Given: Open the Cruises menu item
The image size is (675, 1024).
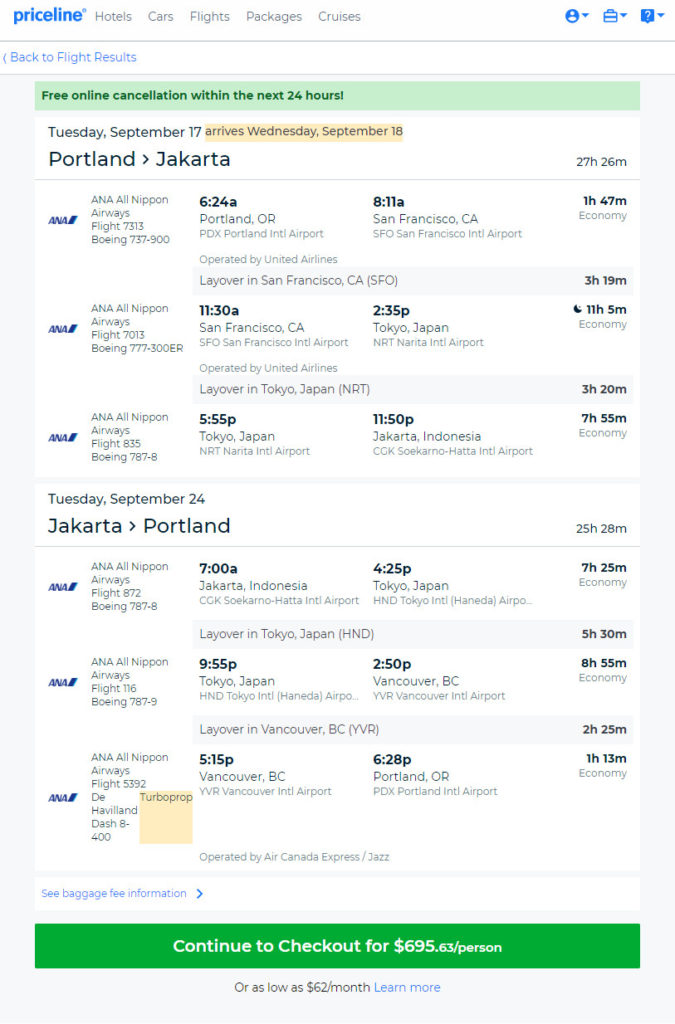Looking at the screenshot, I should point(339,16).
